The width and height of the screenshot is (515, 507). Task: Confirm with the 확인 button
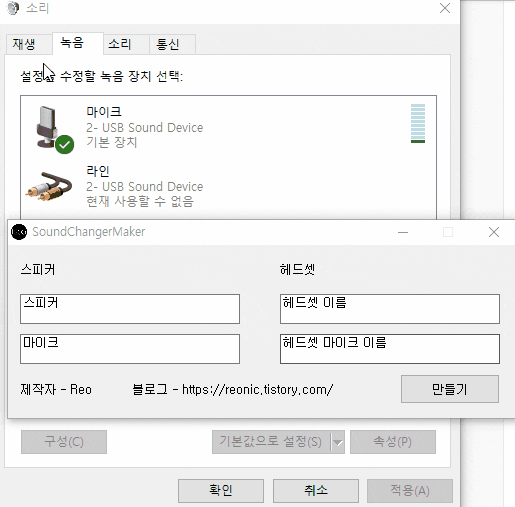(x=221, y=491)
